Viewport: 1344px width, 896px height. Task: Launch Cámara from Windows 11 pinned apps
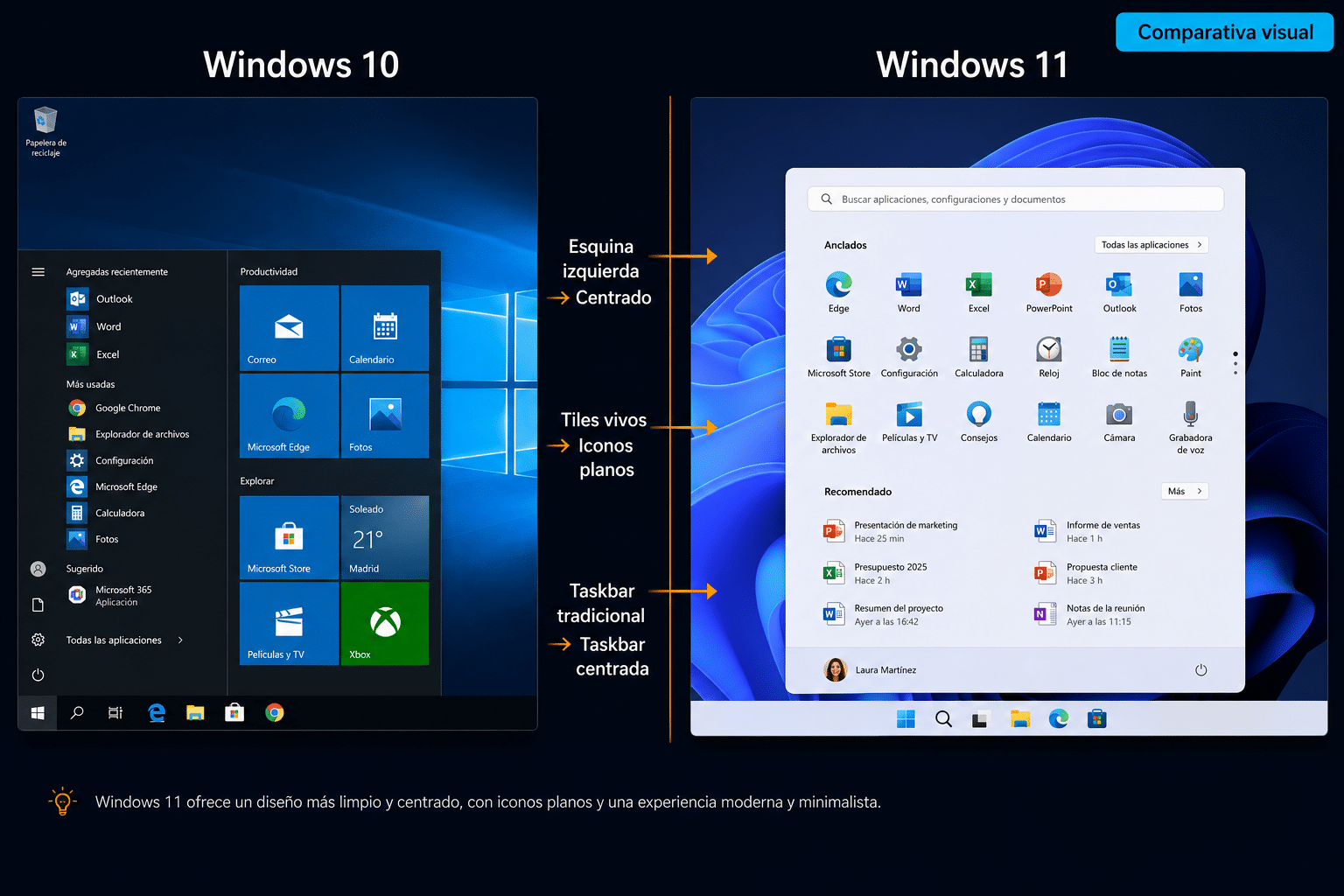click(x=1119, y=421)
